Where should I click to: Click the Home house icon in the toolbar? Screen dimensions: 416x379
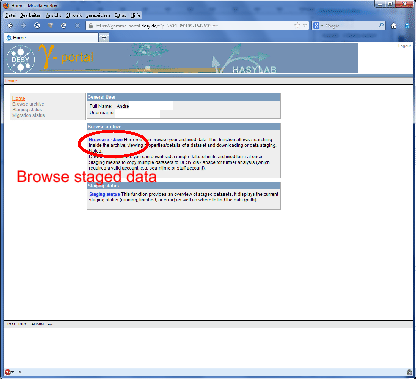[394, 25]
